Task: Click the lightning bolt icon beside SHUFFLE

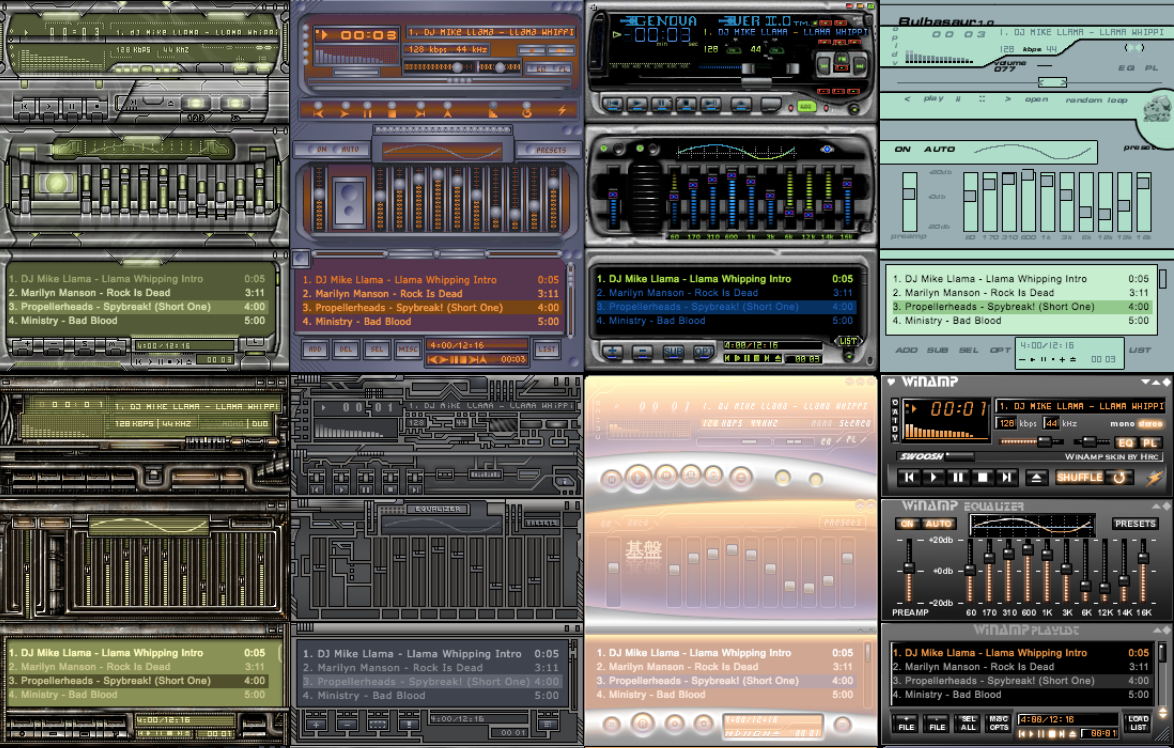Action: 1153,478
